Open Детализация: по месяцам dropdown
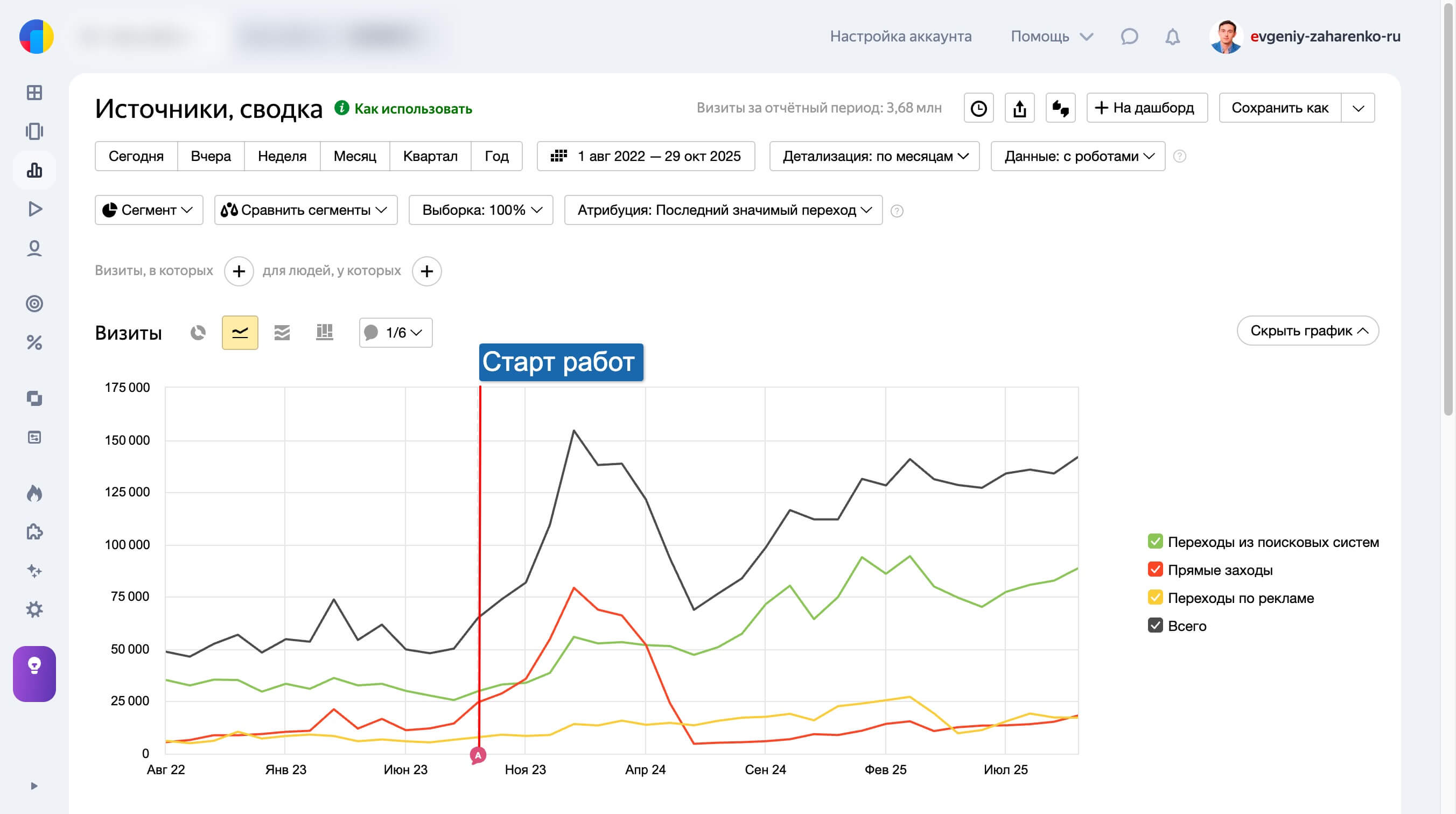 (x=874, y=156)
